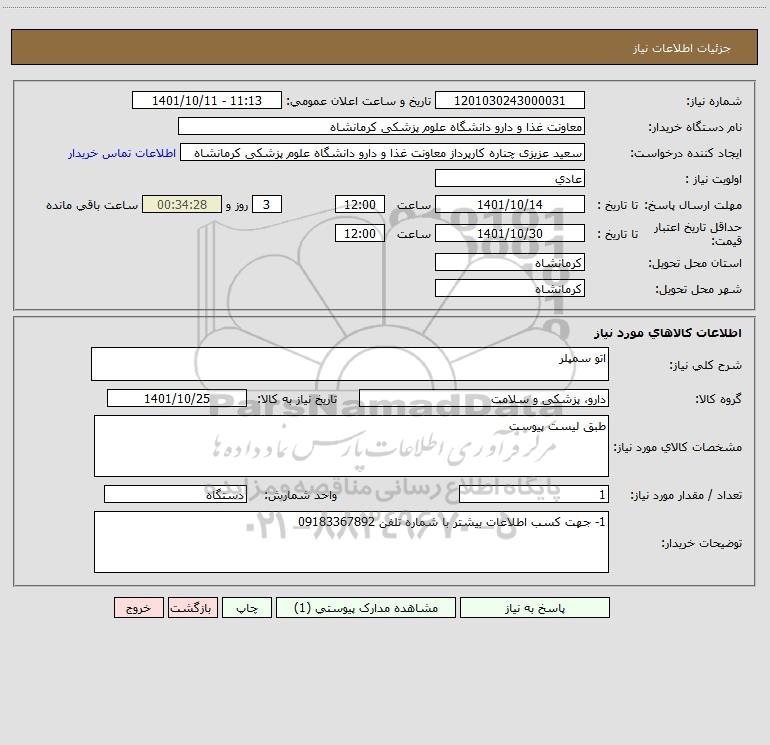Click the گروه کالا field

point(484,398)
